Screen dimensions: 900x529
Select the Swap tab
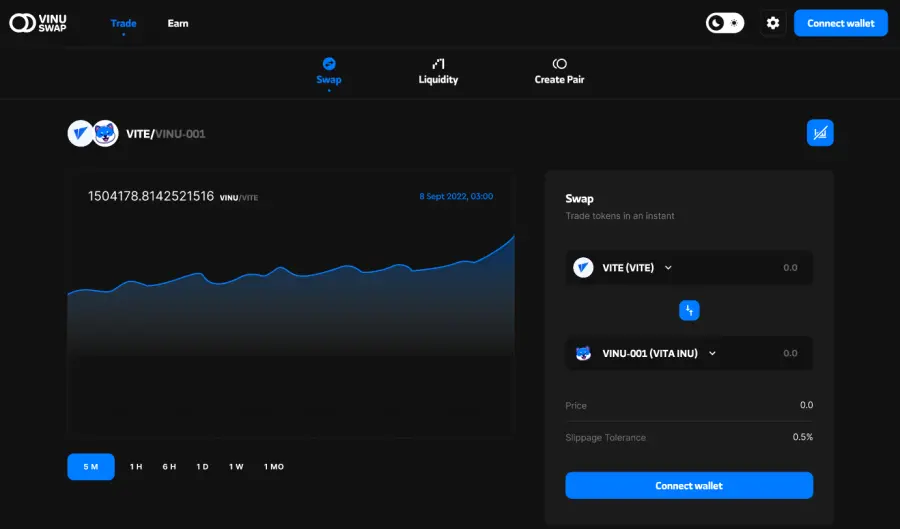(x=329, y=72)
